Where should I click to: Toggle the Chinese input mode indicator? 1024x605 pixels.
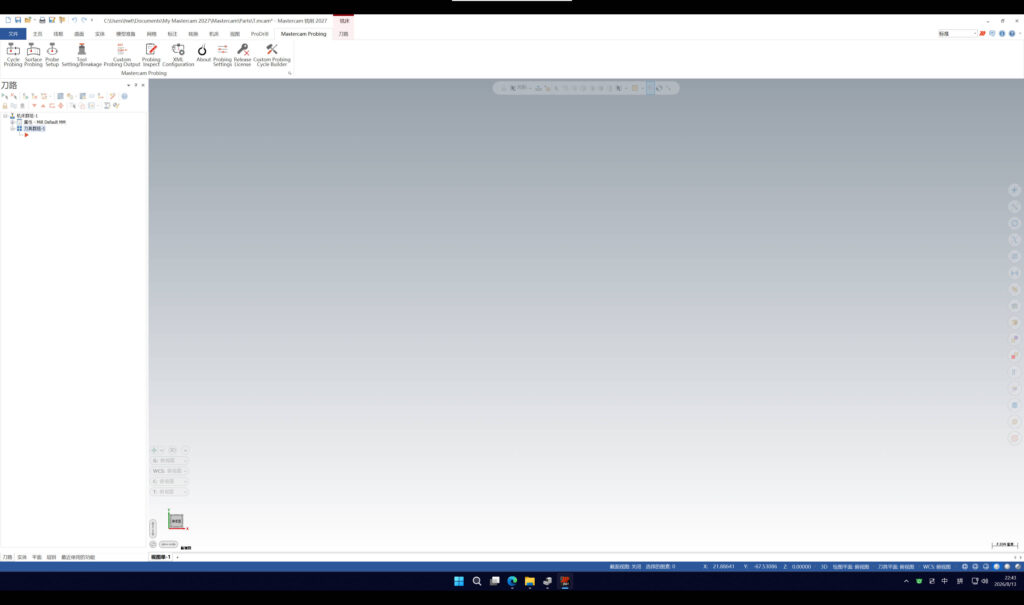[944, 581]
